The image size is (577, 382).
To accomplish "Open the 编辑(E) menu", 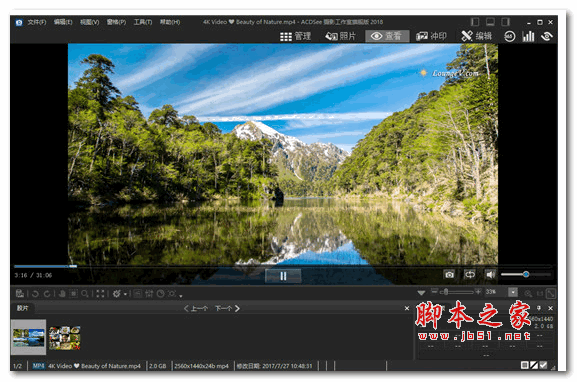I will pos(63,22).
